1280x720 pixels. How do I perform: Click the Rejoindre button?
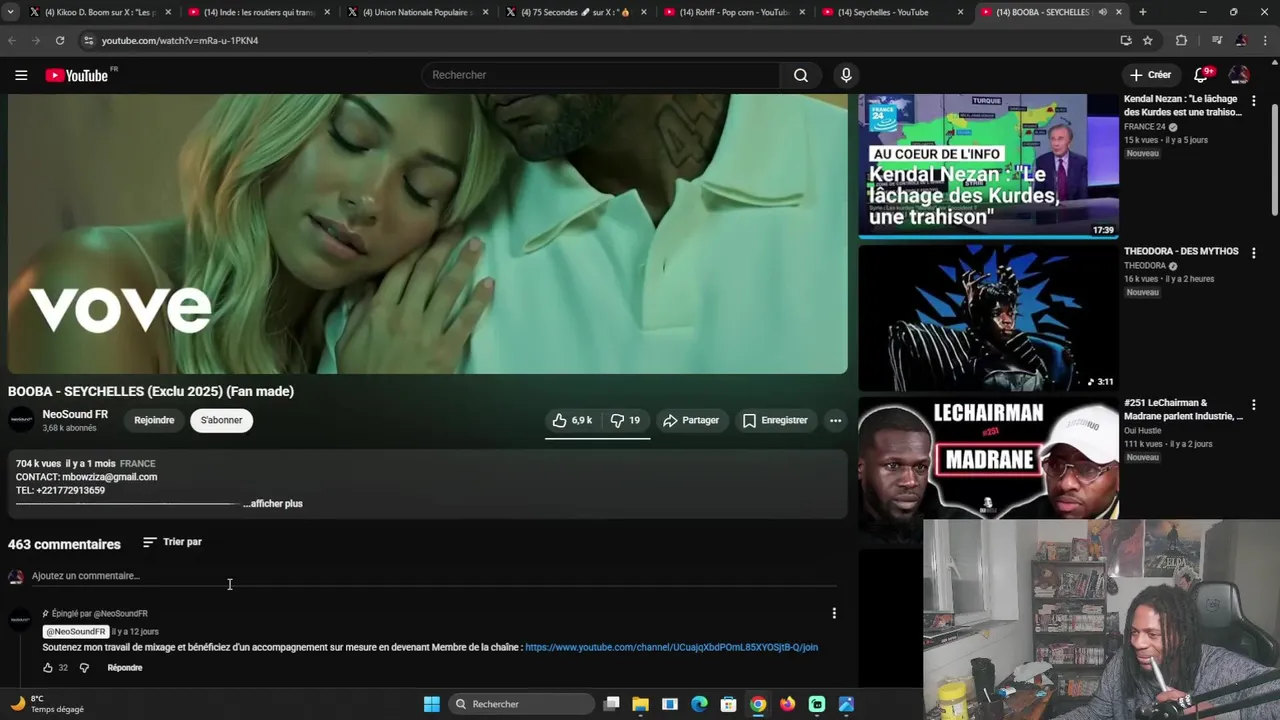tap(154, 420)
